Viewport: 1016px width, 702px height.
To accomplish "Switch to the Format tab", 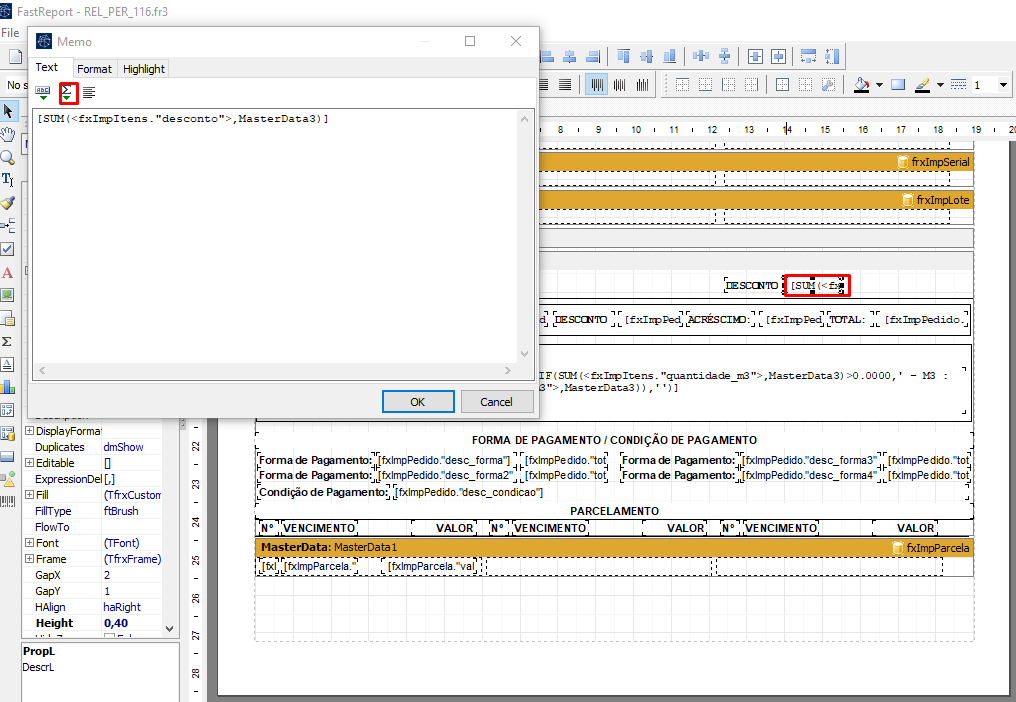I will [95, 69].
